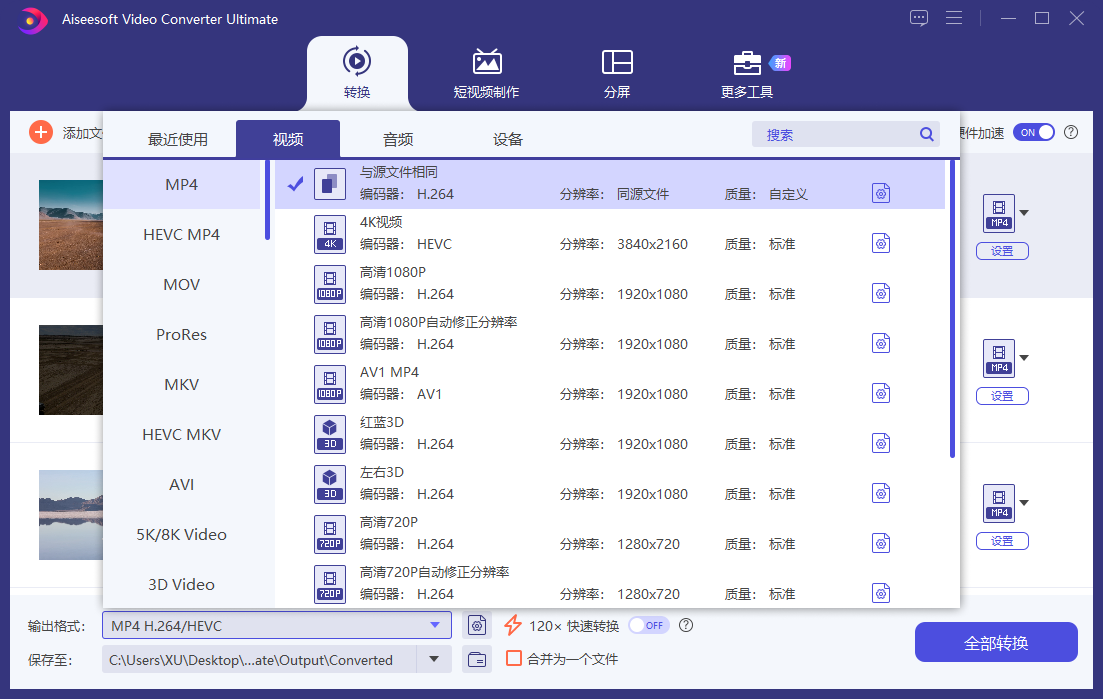Switch to the 音频 tab
The width and height of the screenshot is (1103, 699).
click(398, 140)
